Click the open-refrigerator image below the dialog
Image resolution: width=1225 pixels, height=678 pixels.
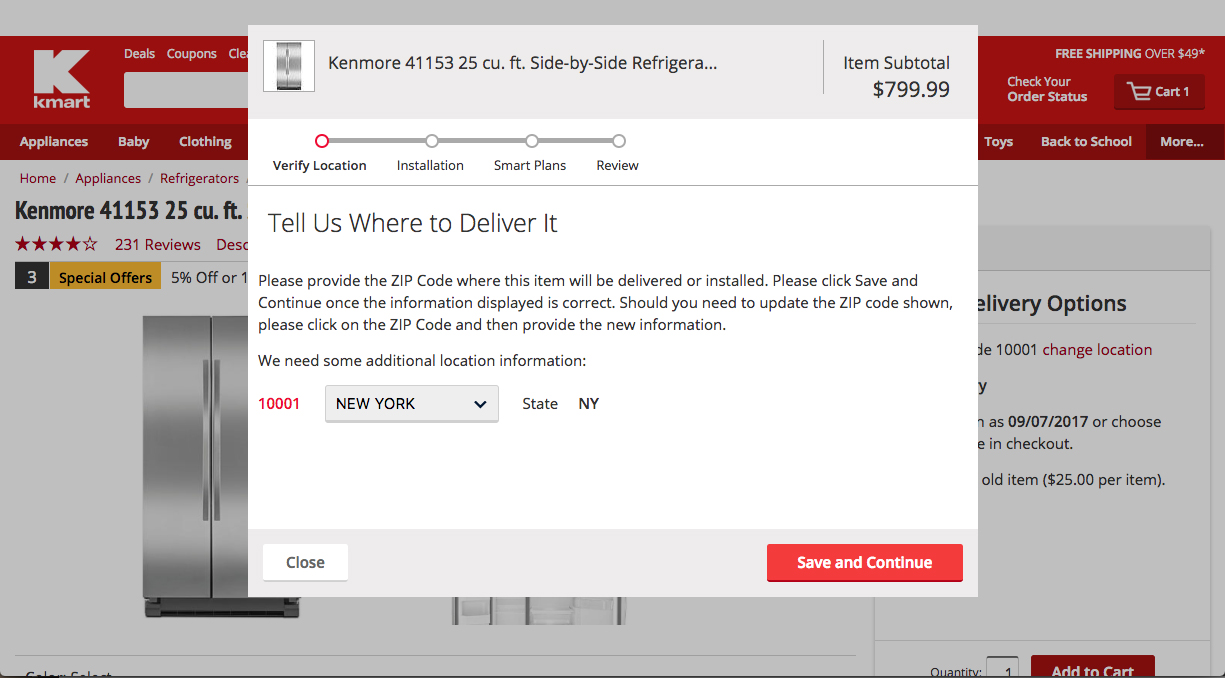(539, 611)
